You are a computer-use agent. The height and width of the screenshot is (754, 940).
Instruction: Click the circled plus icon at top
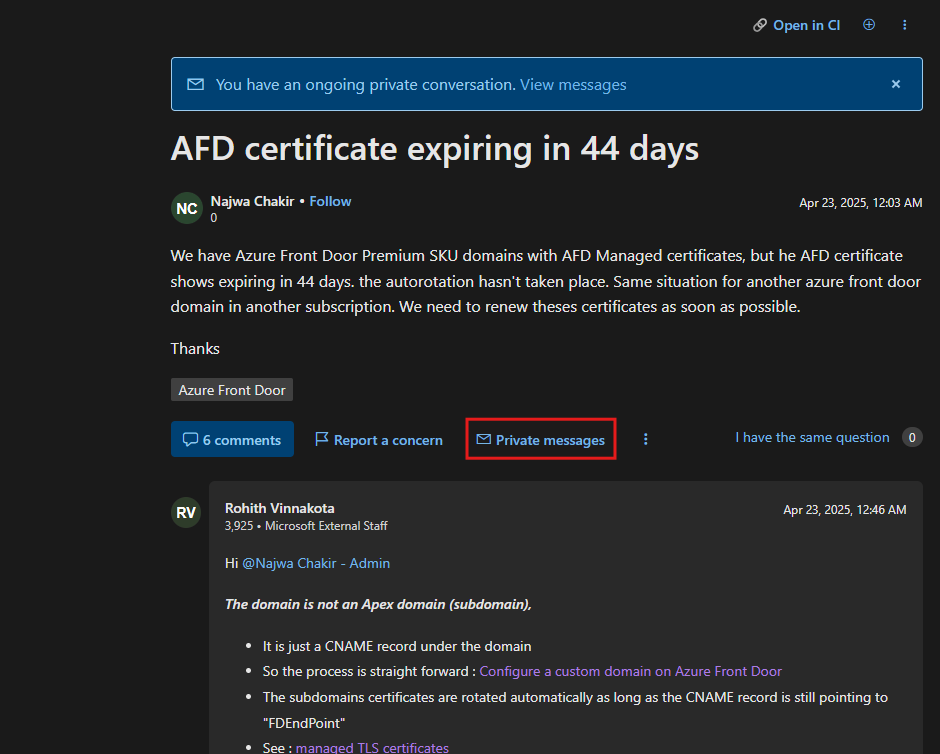coord(869,25)
